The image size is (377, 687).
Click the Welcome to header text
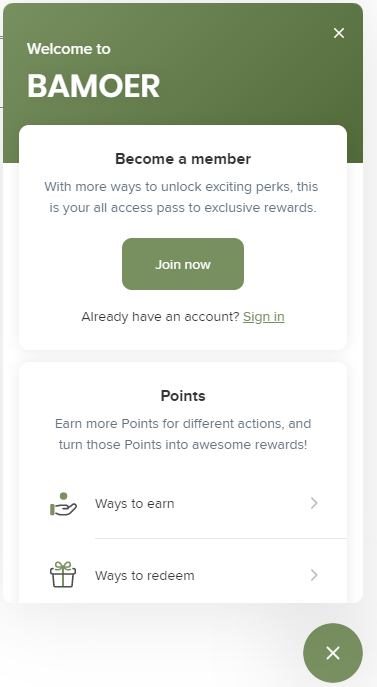69,49
